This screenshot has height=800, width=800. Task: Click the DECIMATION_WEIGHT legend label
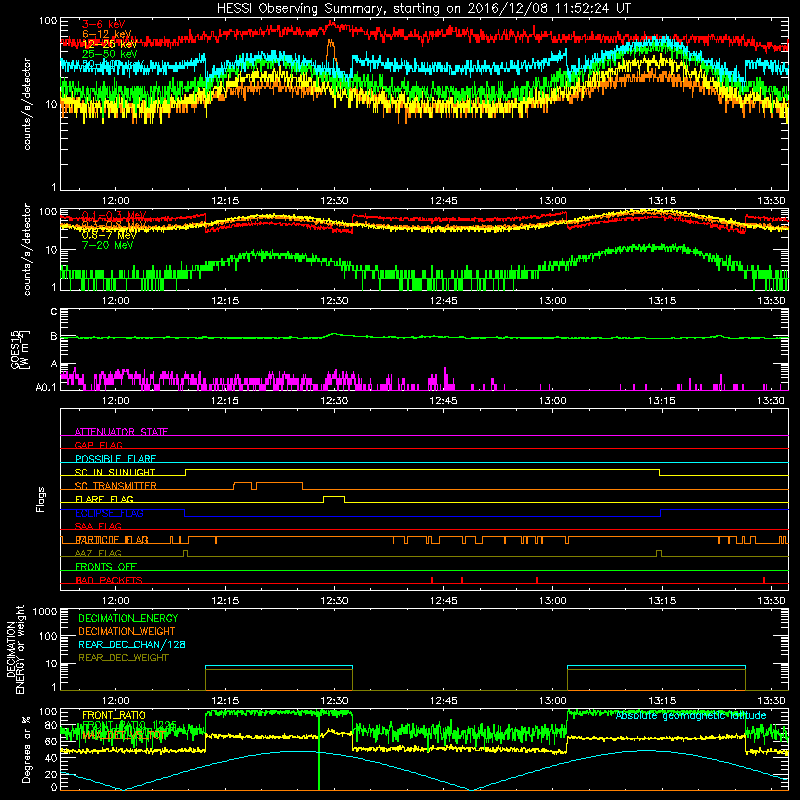click(x=127, y=632)
